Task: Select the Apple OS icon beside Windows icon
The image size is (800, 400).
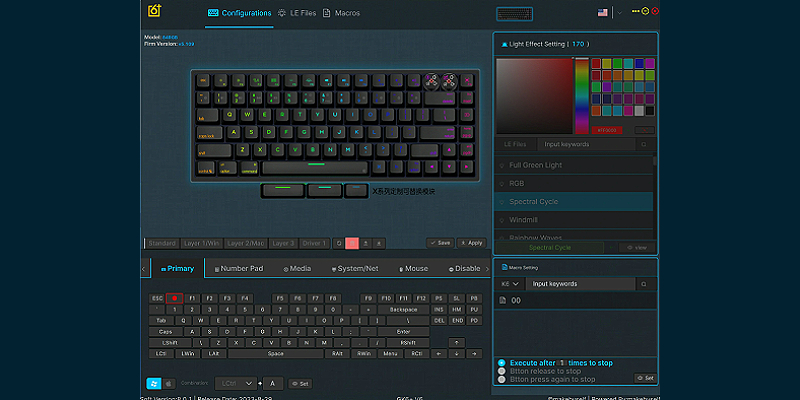Action: 169,383
